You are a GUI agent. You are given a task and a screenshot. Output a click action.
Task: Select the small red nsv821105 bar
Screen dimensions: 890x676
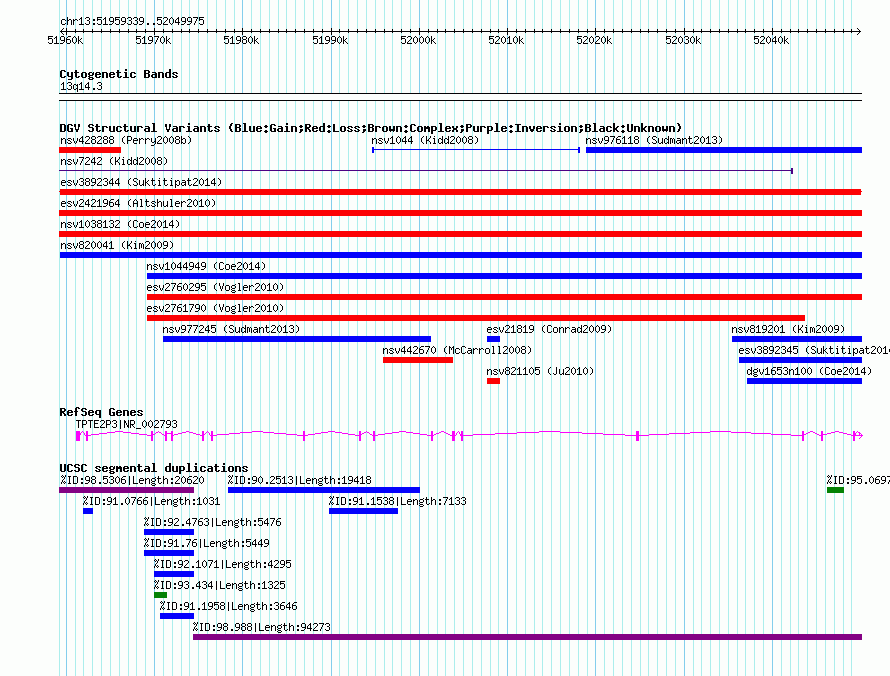[493, 381]
